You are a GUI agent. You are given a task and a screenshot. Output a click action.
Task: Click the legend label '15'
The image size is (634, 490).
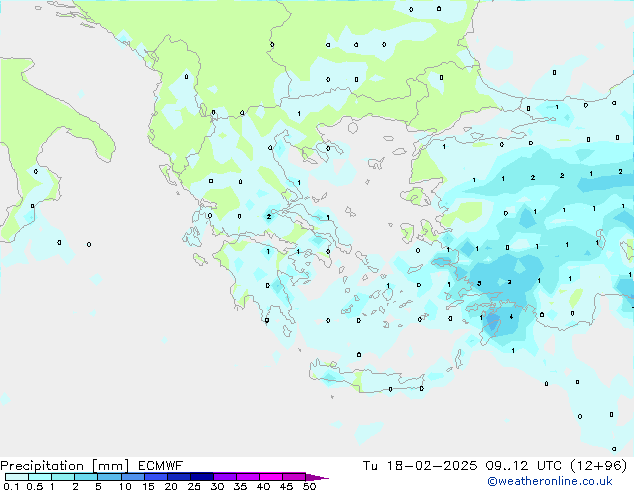(148, 486)
